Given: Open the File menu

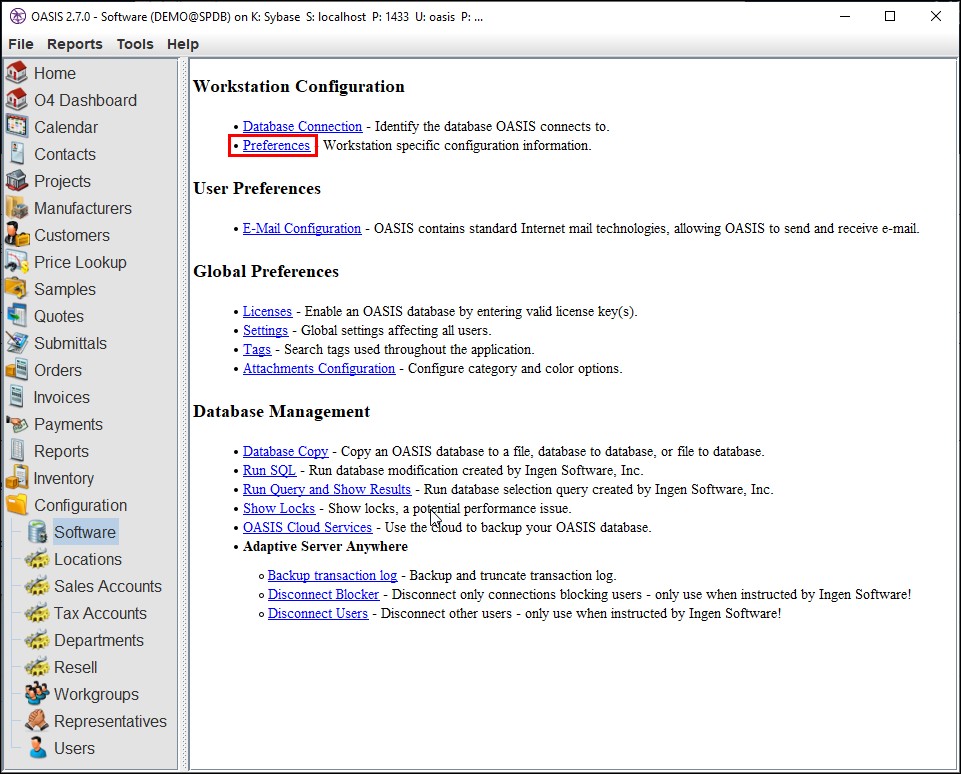Looking at the screenshot, I should pyautogui.click(x=21, y=44).
